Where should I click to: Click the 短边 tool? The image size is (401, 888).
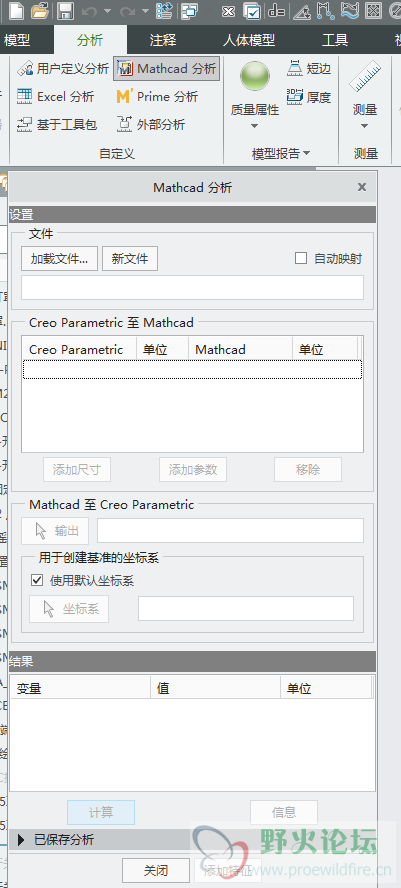(x=309, y=69)
